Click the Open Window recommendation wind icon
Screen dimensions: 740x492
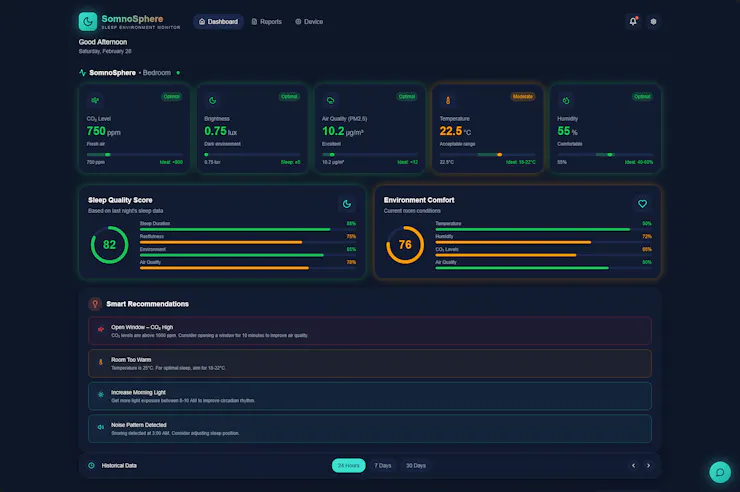101,329
